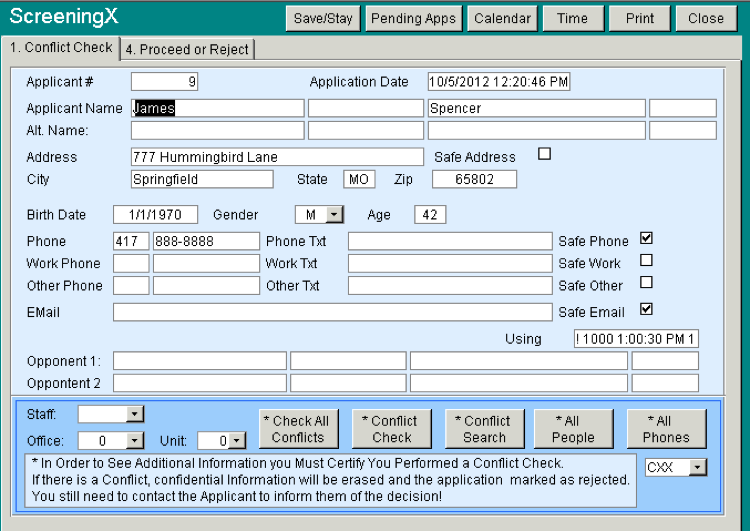This screenshot has height=531, width=750.
Task: Show All Phones
Action: (x=666, y=429)
